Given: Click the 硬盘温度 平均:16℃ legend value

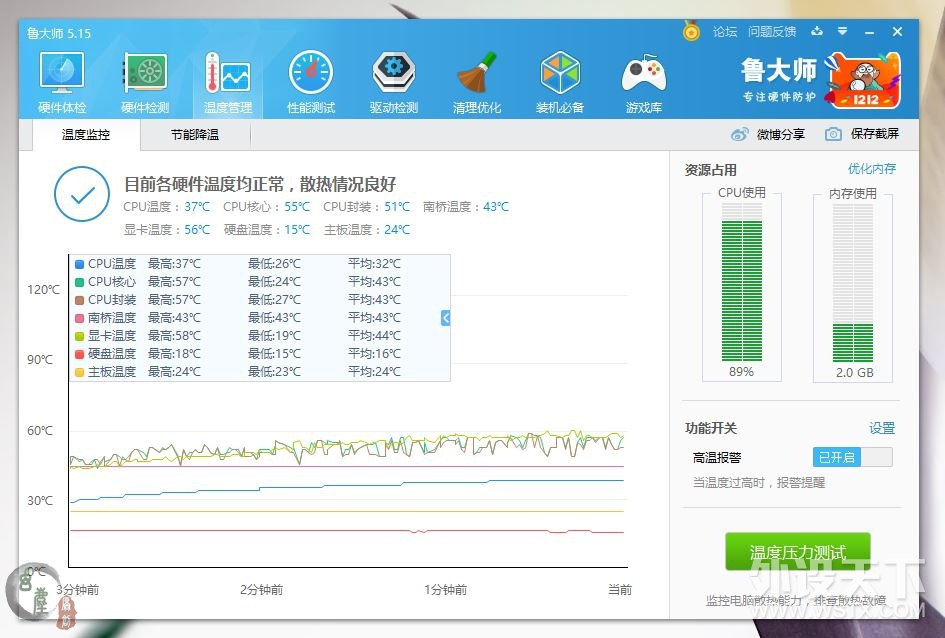Looking at the screenshot, I should point(374,354).
